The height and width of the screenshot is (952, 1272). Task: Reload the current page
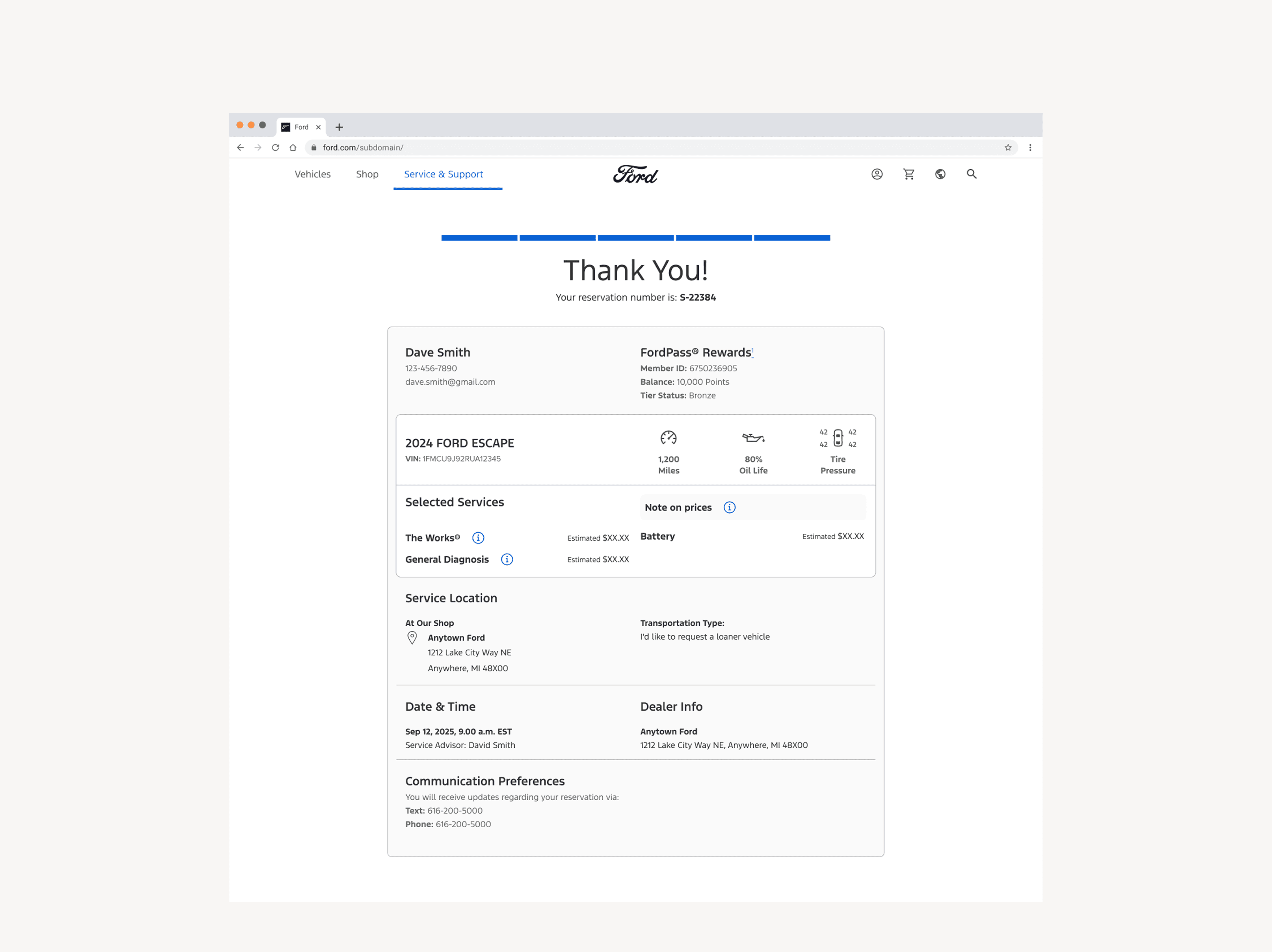[x=275, y=148]
